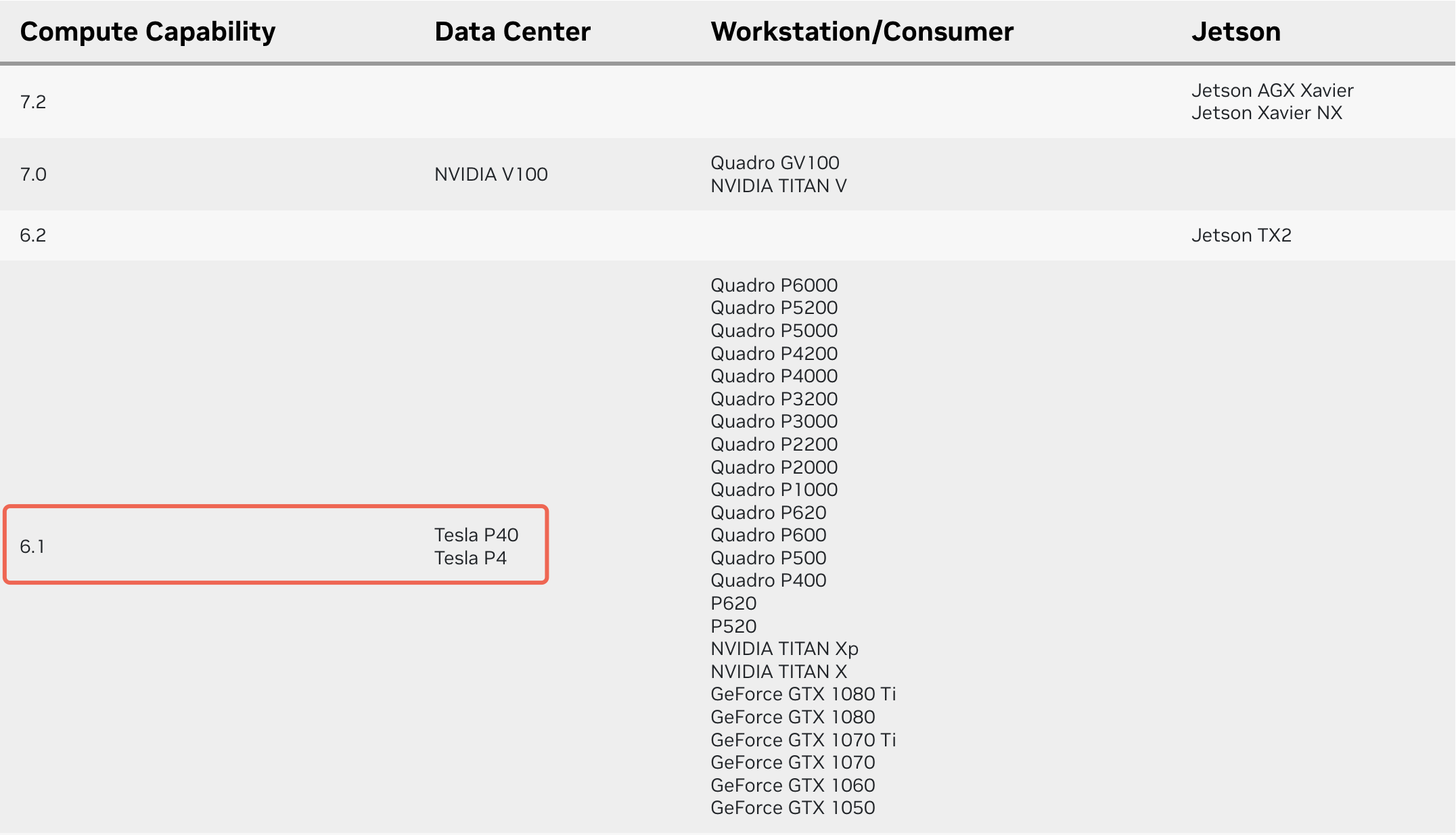Click the NVIDIA V100 entry

[491, 174]
